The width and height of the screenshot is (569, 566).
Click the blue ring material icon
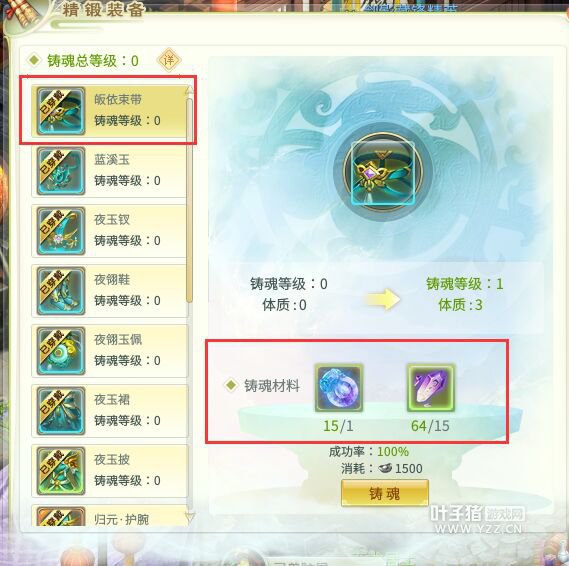pos(339,388)
